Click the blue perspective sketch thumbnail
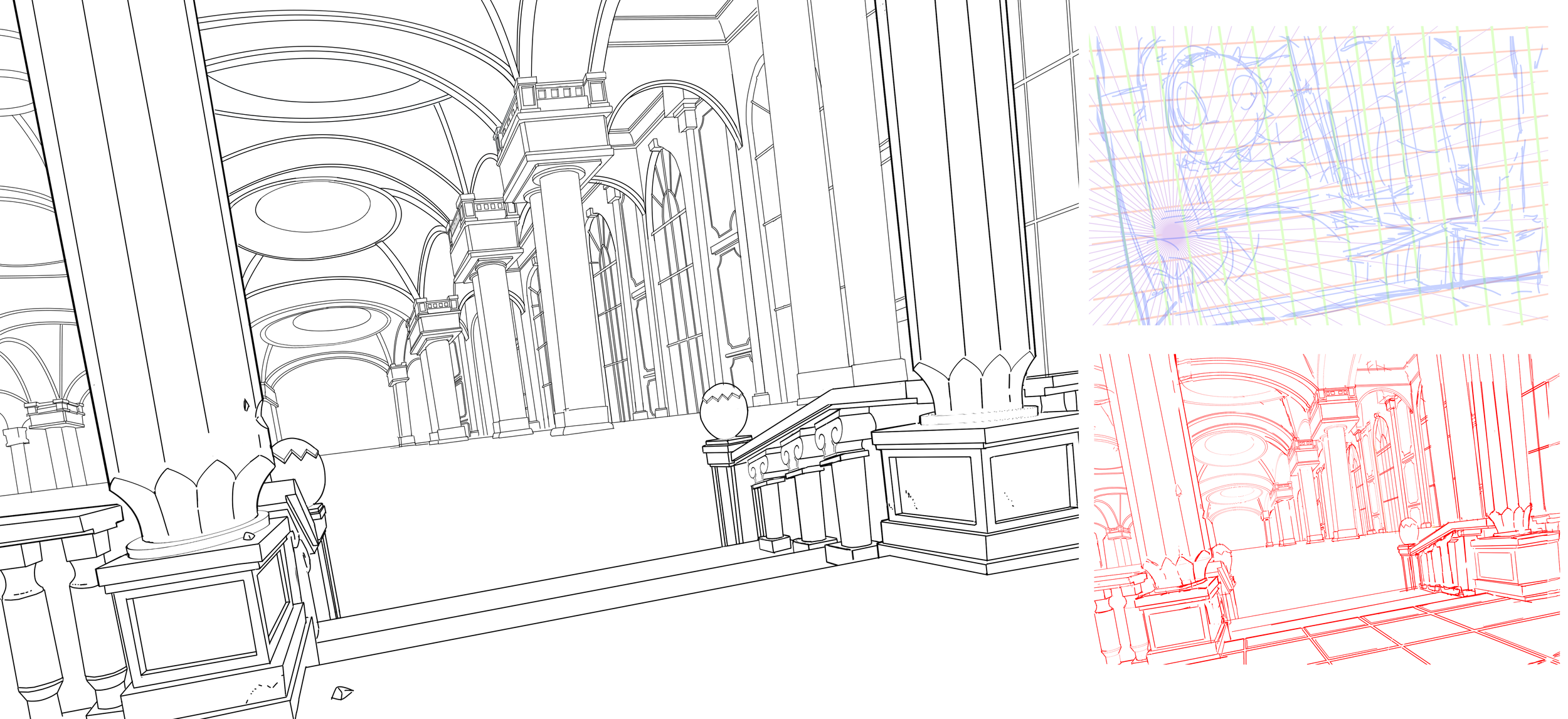1568x719 pixels. (1320, 176)
